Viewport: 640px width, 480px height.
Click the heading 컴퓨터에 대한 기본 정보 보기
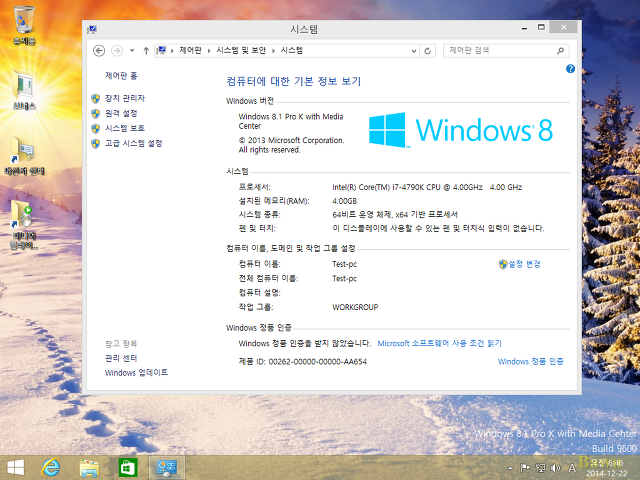coord(294,81)
